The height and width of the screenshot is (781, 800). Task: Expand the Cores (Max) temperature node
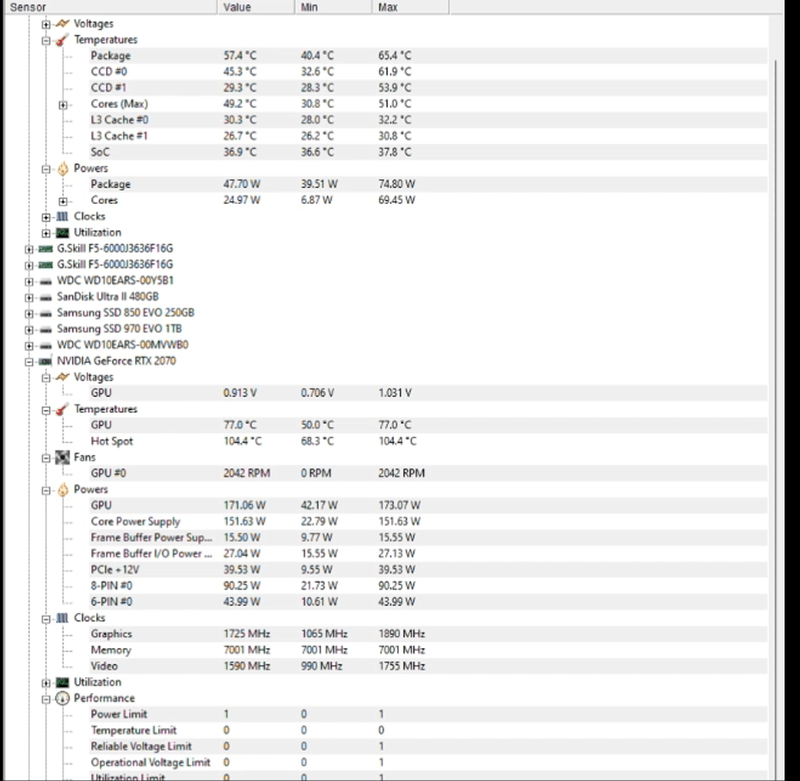click(63, 105)
